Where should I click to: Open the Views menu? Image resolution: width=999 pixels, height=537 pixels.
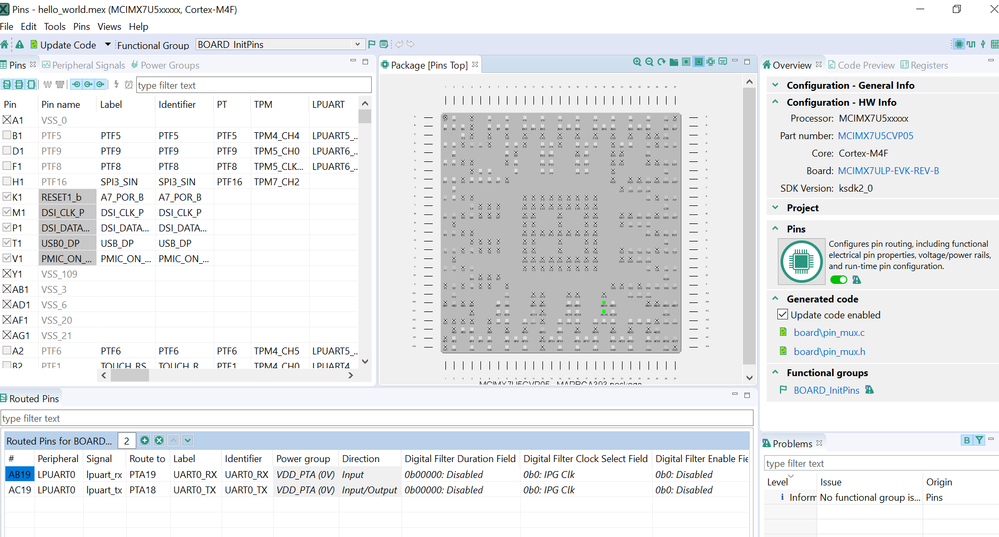pos(109,26)
